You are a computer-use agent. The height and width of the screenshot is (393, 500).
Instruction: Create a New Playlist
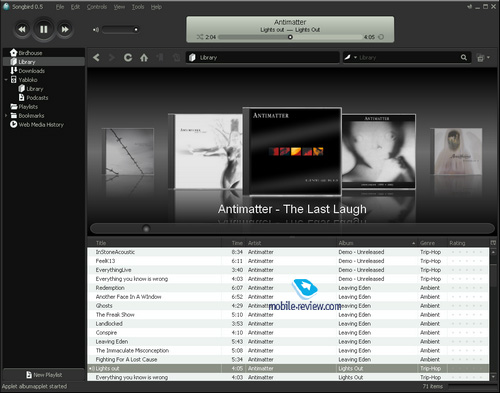coord(44,375)
